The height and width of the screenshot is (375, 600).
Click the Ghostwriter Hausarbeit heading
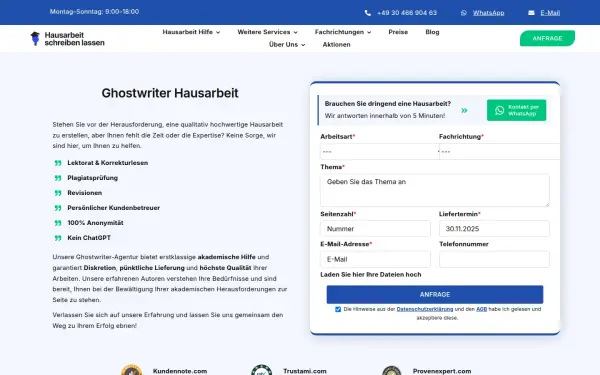tap(170, 93)
